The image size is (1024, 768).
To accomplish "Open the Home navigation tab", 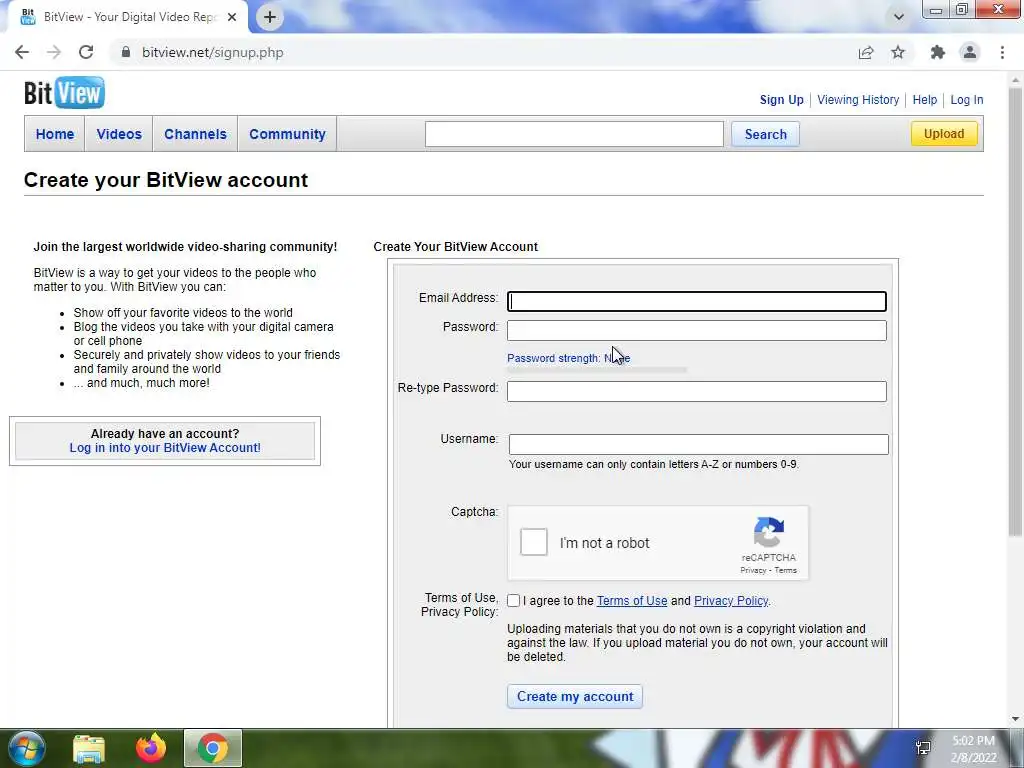I will coord(55,134).
